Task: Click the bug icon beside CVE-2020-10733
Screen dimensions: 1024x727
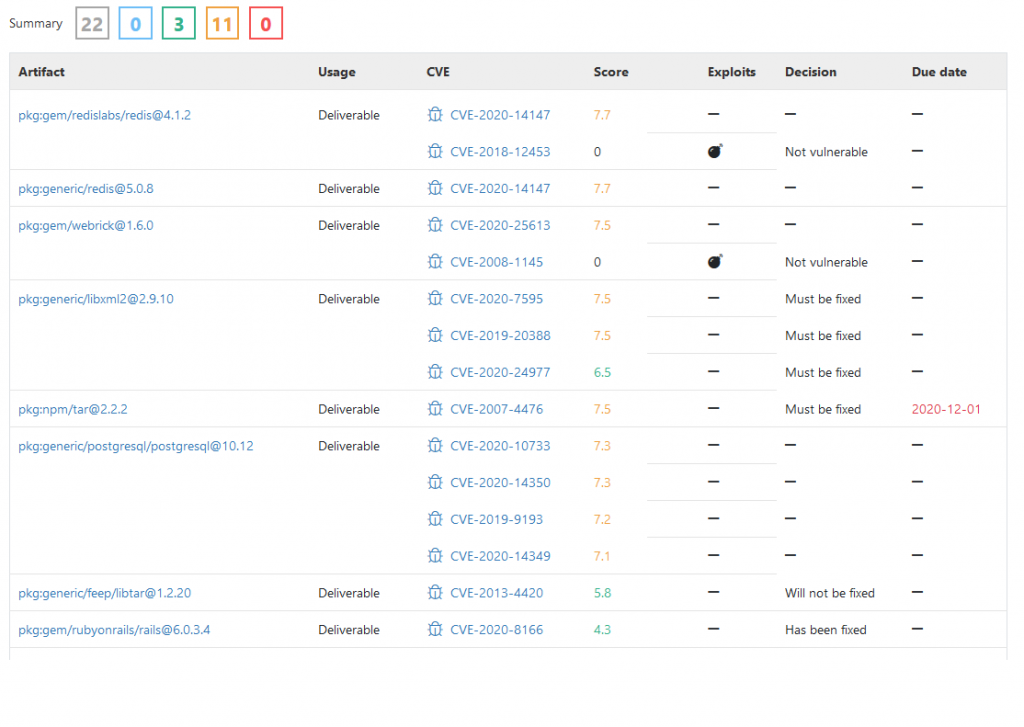Action: coord(435,445)
